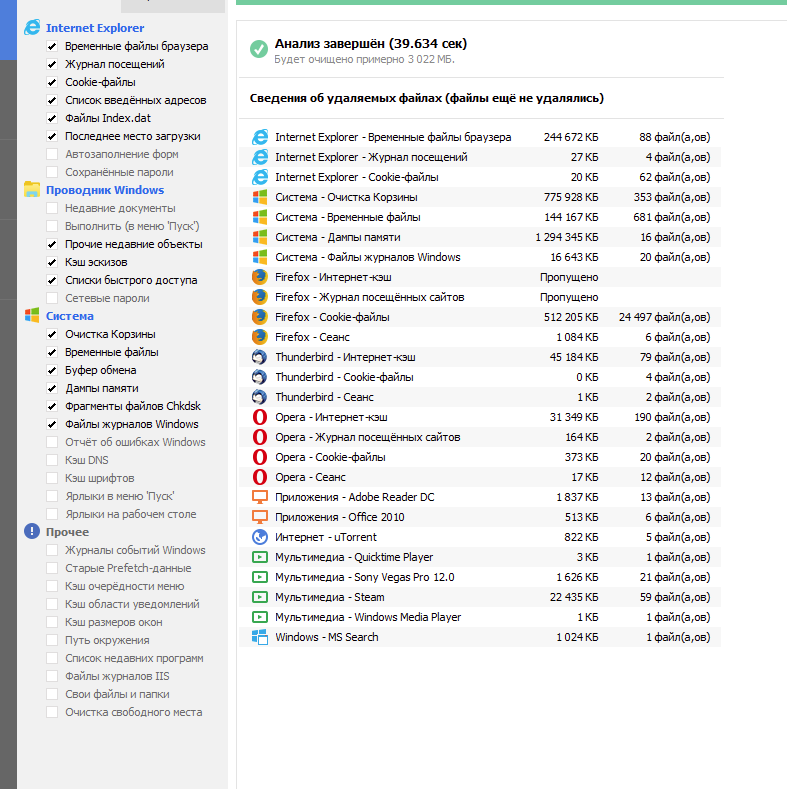Click the Сведения об удаляемых файлах heading
The height and width of the screenshot is (789, 787).
point(427,98)
